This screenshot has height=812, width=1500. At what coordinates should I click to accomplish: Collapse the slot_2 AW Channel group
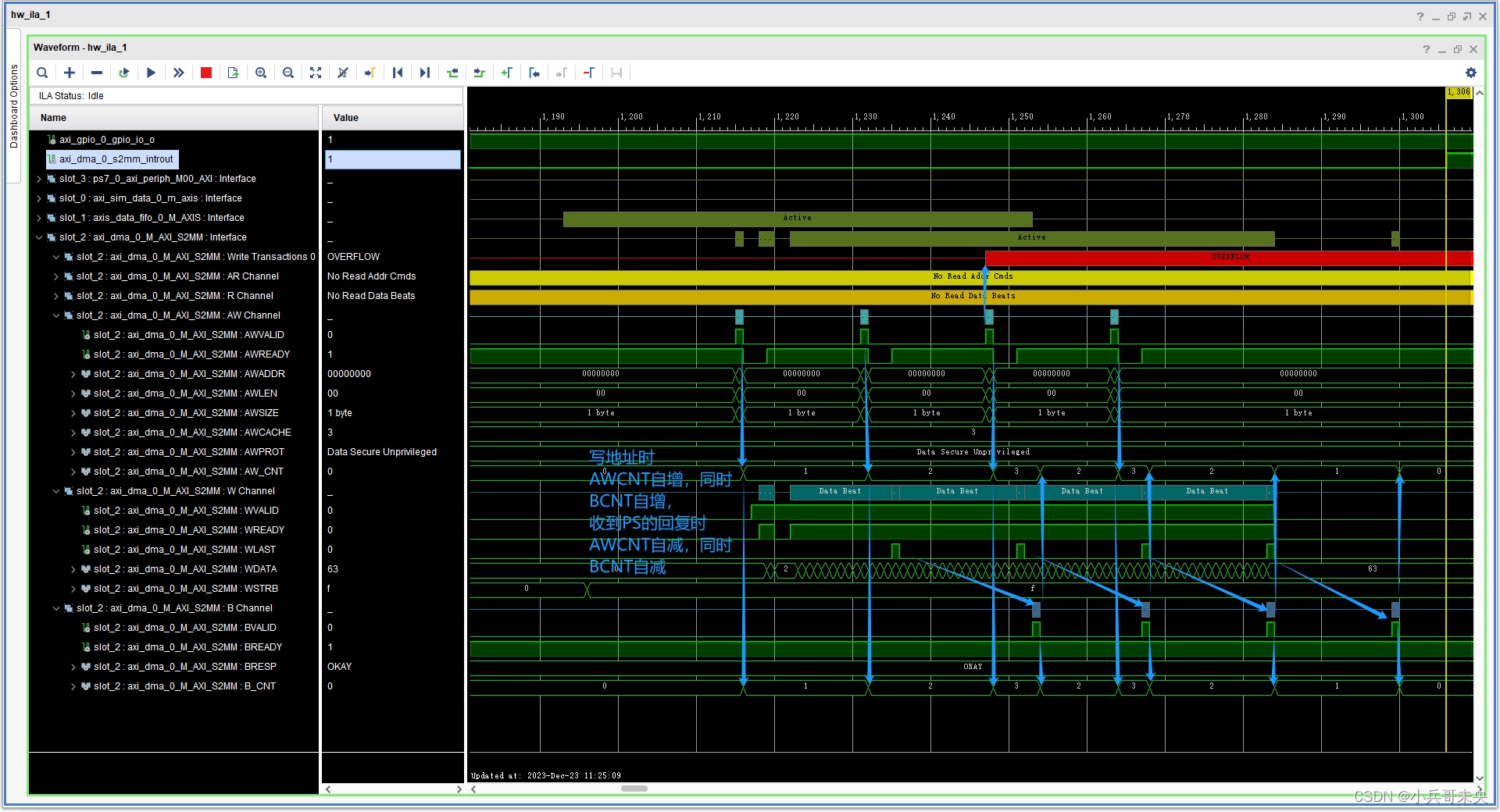(x=55, y=315)
